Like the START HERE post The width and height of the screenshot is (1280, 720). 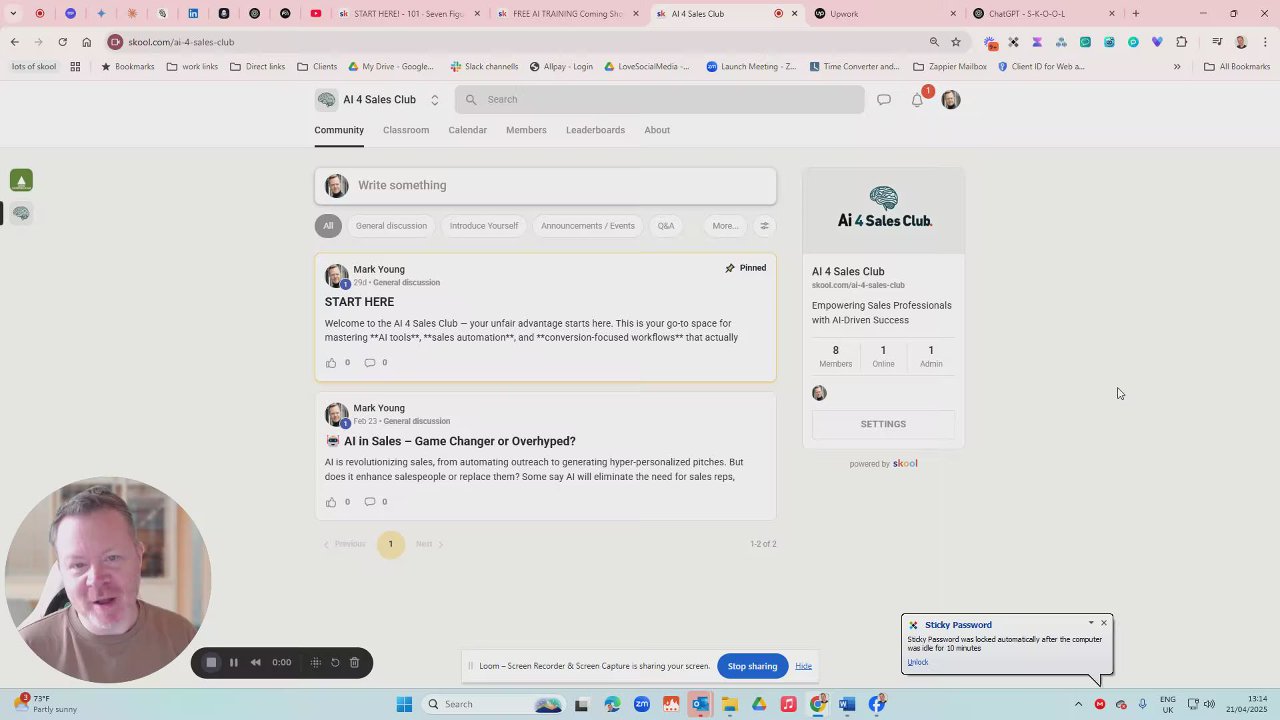pos(331,363)
